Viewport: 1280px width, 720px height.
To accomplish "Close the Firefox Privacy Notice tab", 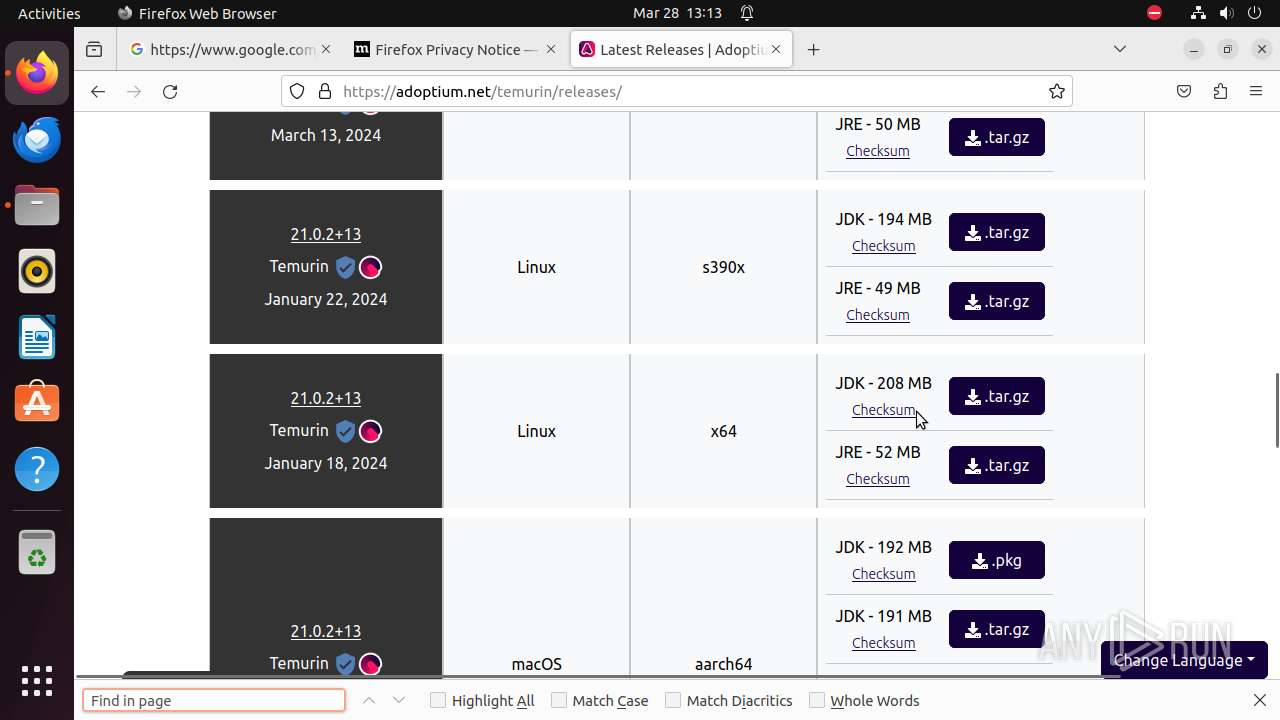I will (551, 49).
